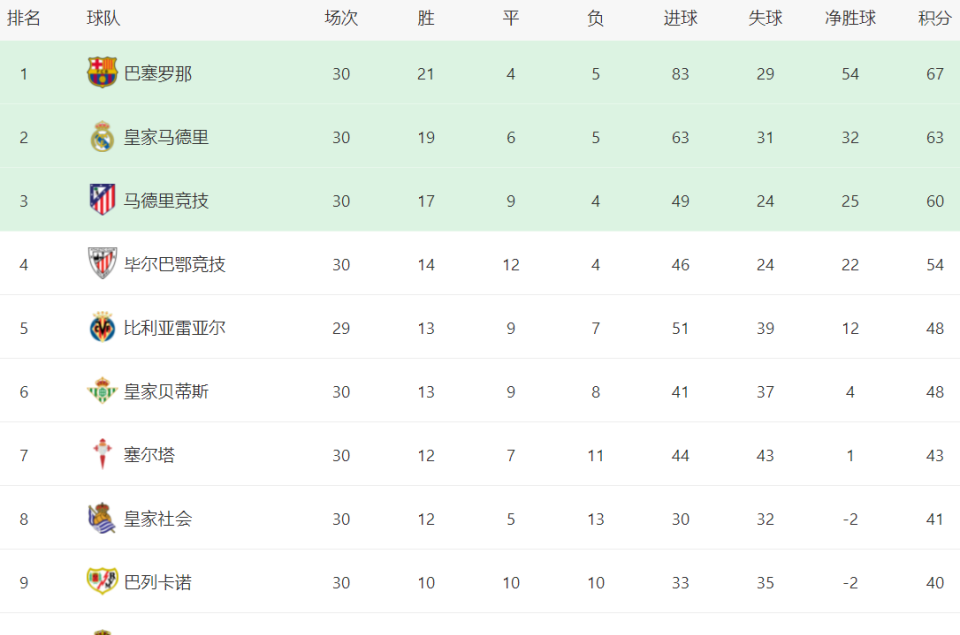The image size is (960, 635).
Task: Select the Rayo Vallecano crest icon
Action: coord(102,581)
